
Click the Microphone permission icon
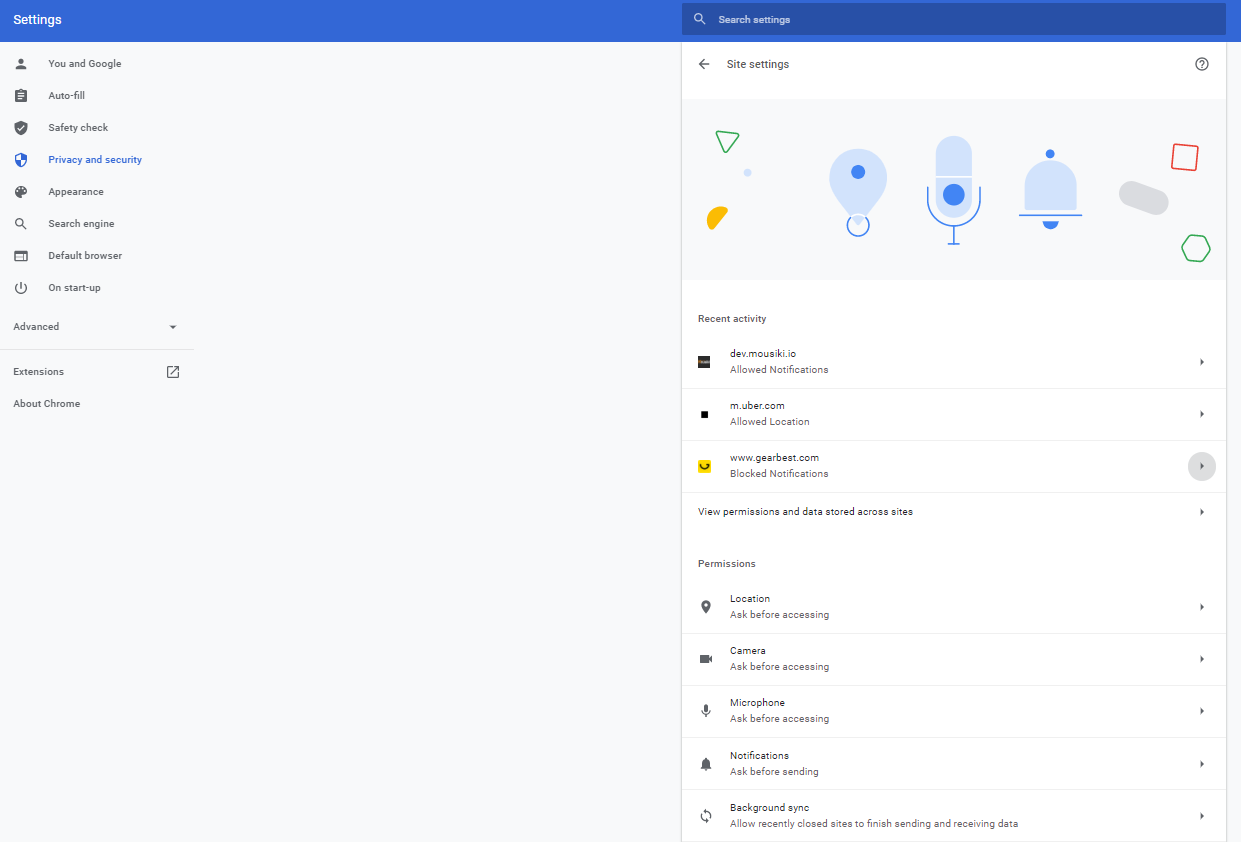[706, 711]
